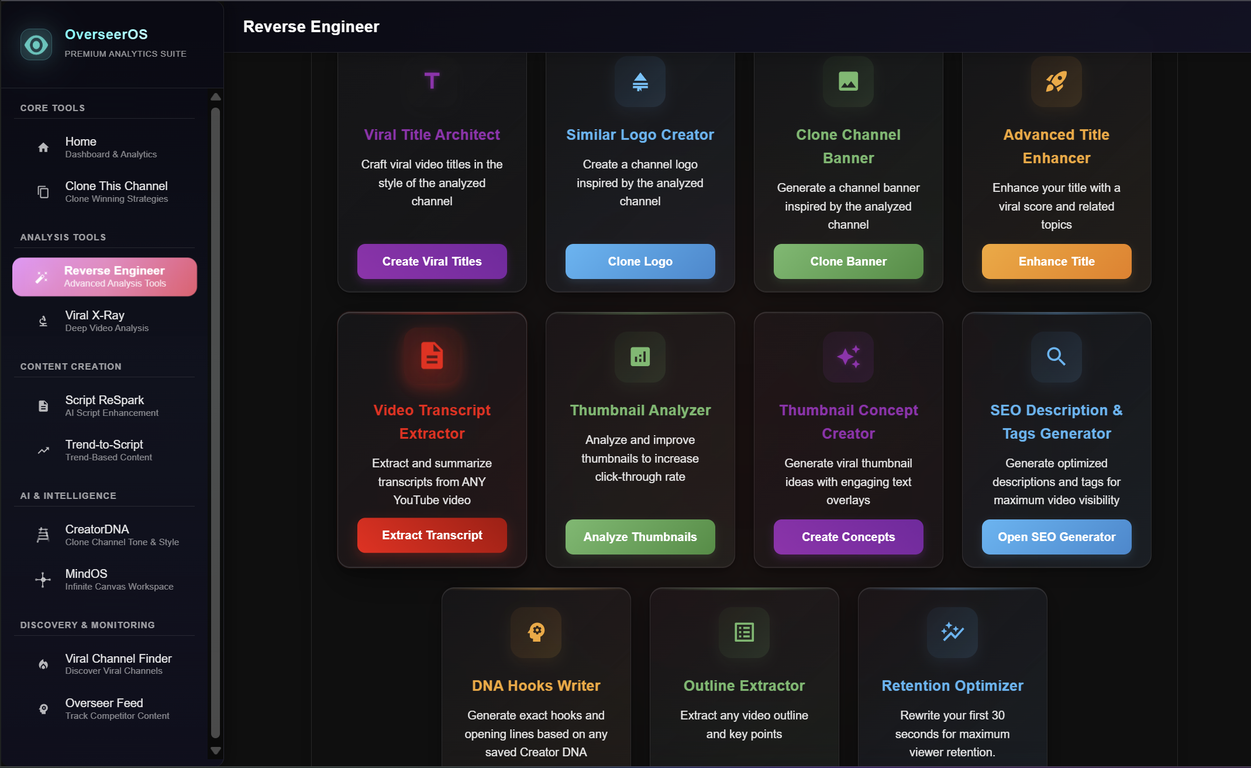
Task: Click the Similar Logo Creator icon
Action: tap(640, 81)
